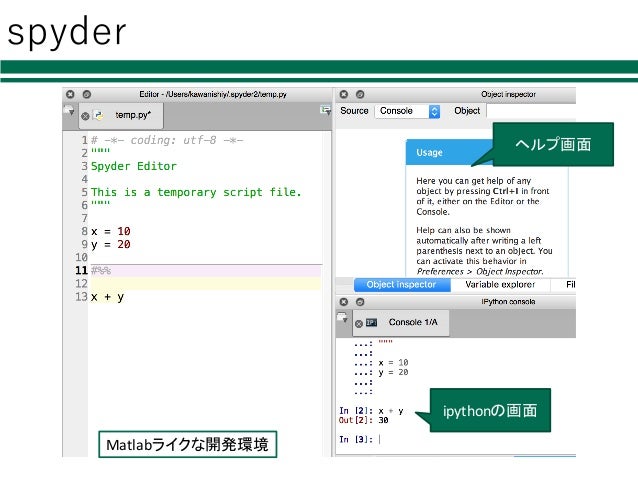Click the Object input field in inspector
Screen dimensions: 638x479
pos(531,111)
